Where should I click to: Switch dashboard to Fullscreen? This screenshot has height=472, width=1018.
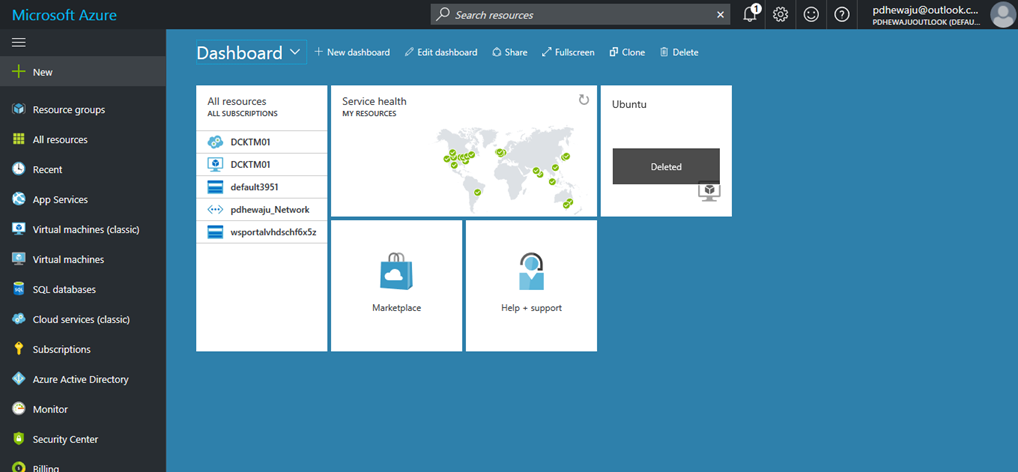[x=568, y=52]
